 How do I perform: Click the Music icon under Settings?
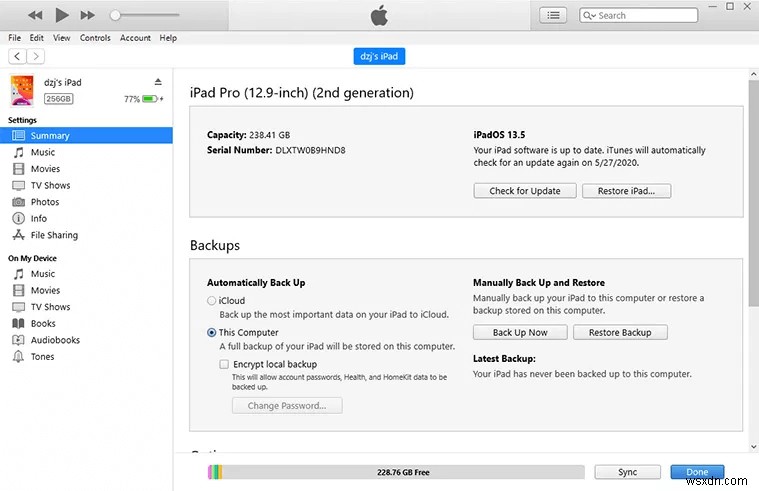(18, 153)
